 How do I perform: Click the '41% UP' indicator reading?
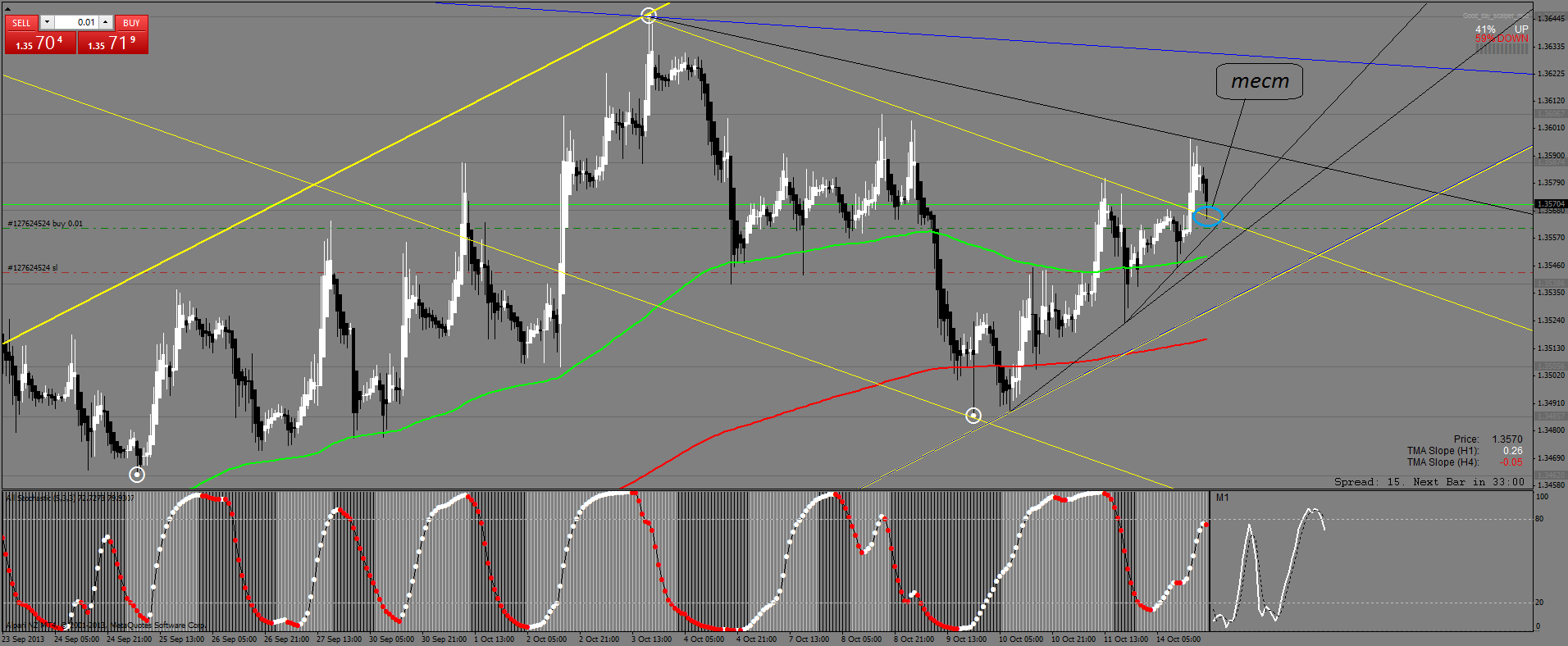point(1502,29)
